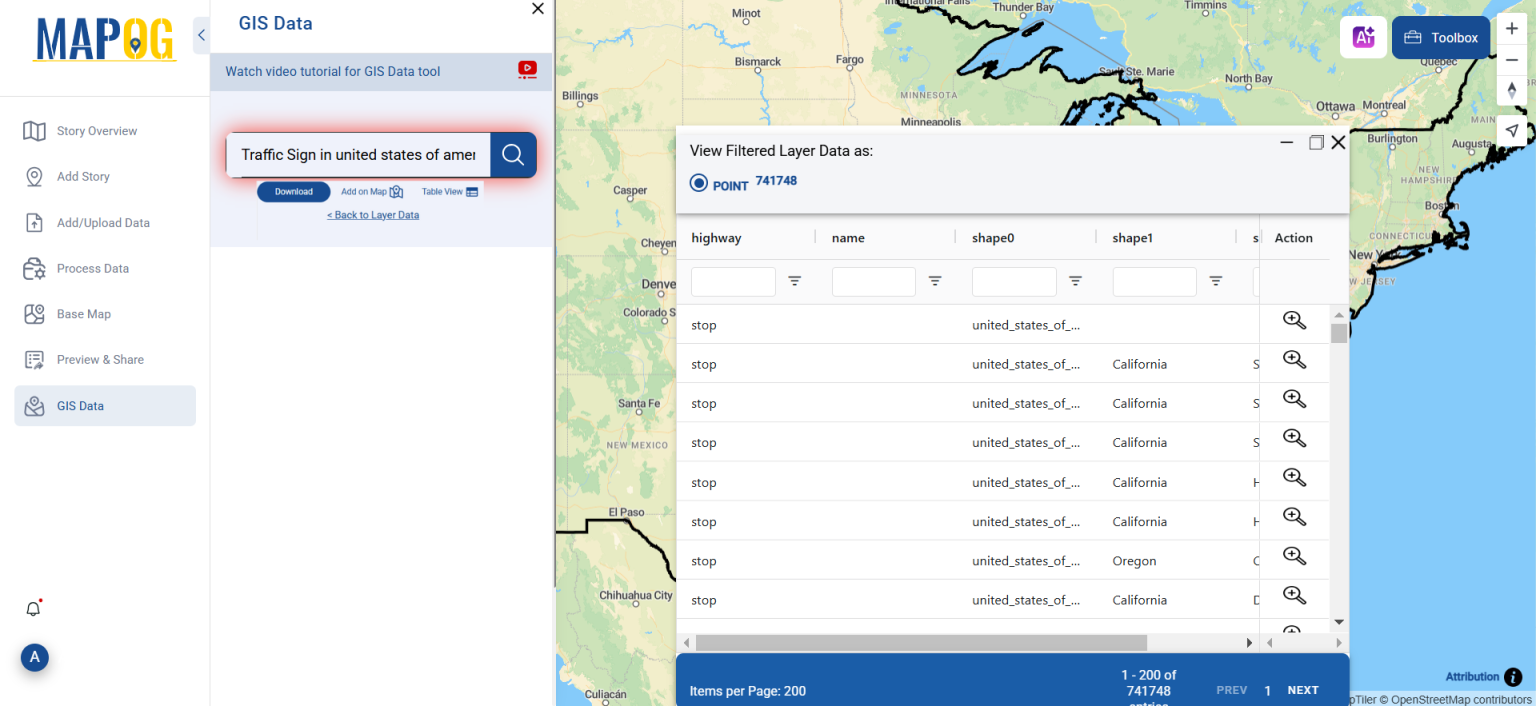
Task: Open notifications via the bell icon
Action: pyautogui.click(x=33, y=608)
